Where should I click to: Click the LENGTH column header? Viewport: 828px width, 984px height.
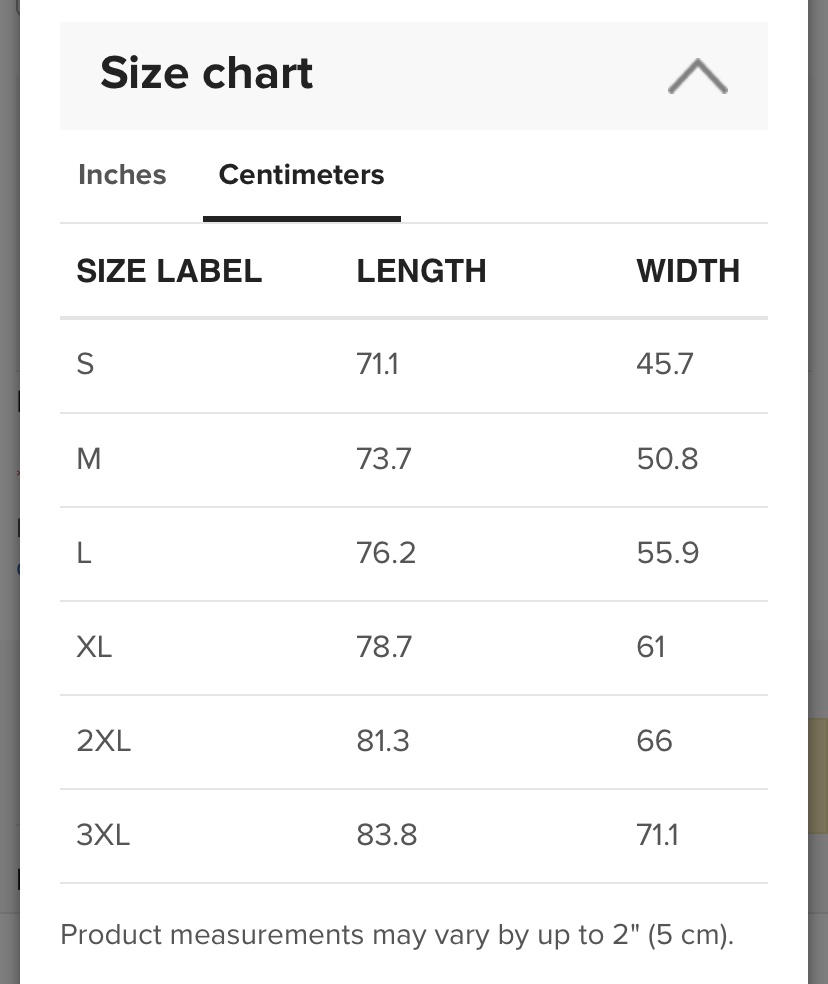[421, 271]
